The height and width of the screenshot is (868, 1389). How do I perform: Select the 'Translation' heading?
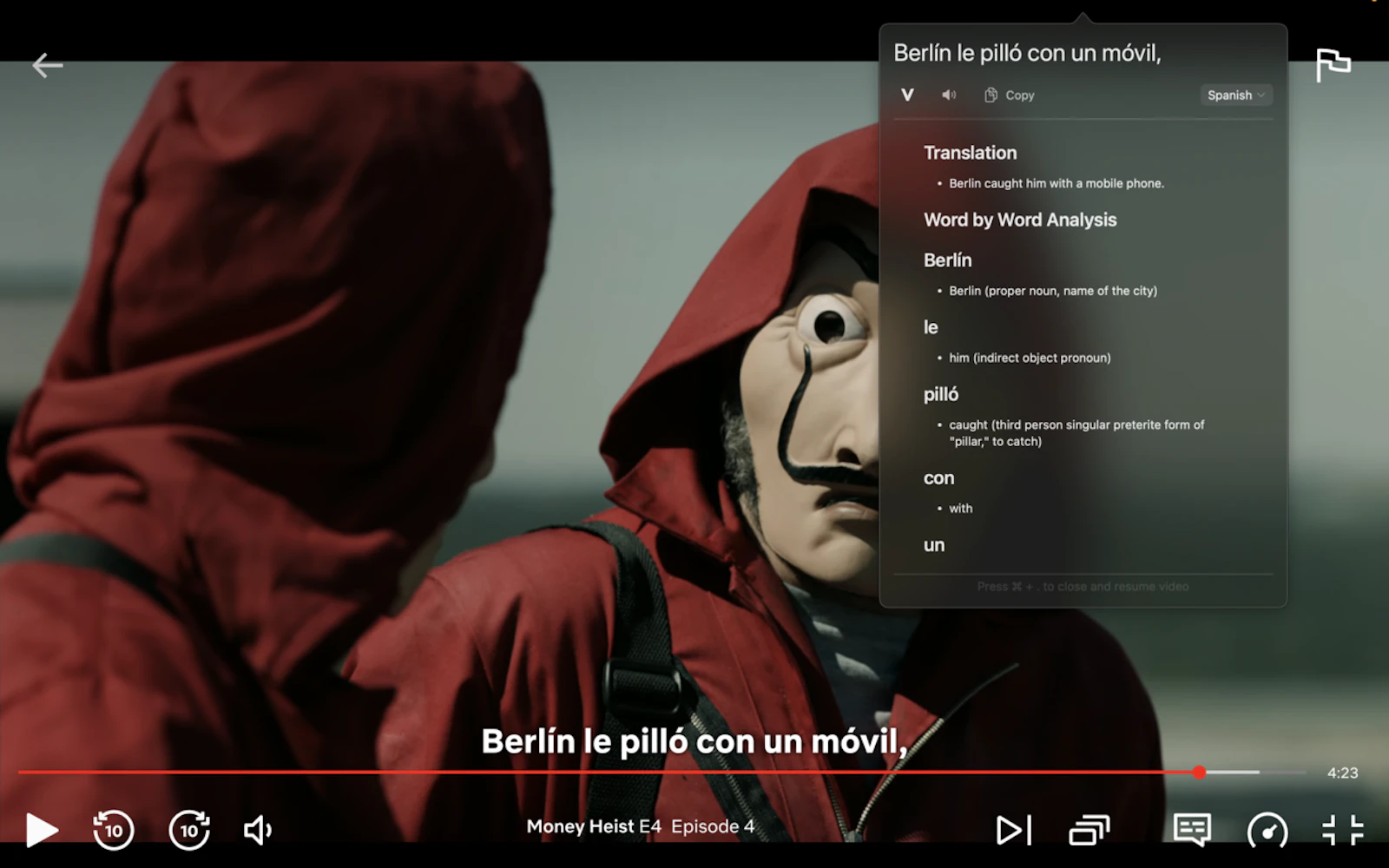click(970, 153)
